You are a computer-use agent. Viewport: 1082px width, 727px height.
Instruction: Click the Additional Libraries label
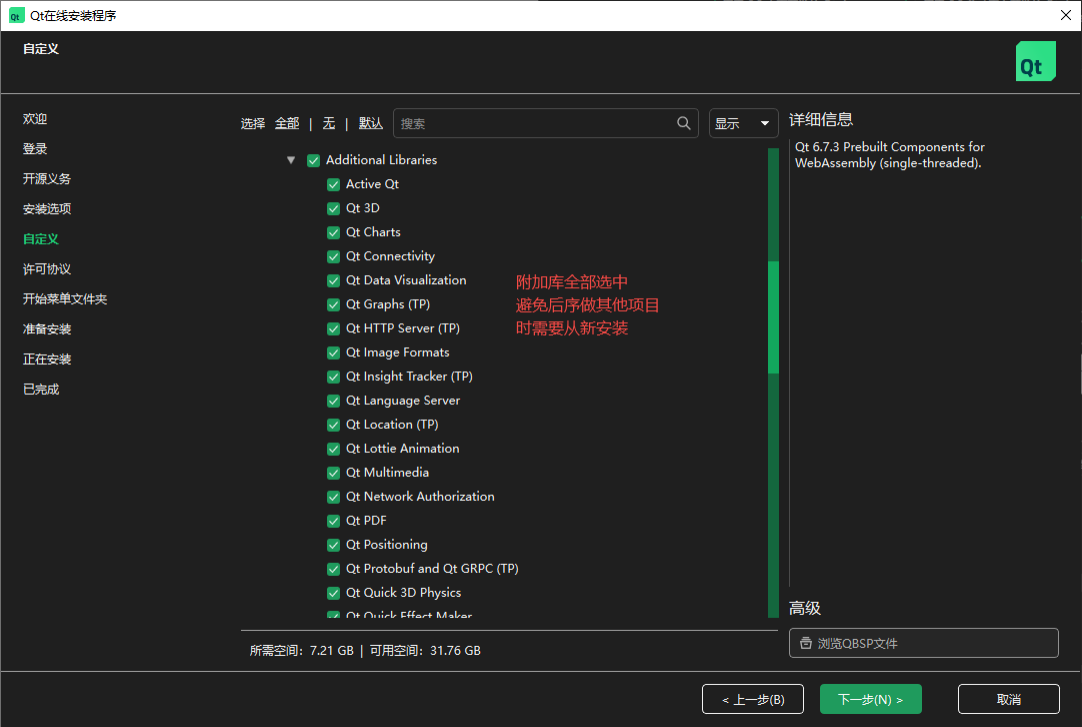click(381, 159)
